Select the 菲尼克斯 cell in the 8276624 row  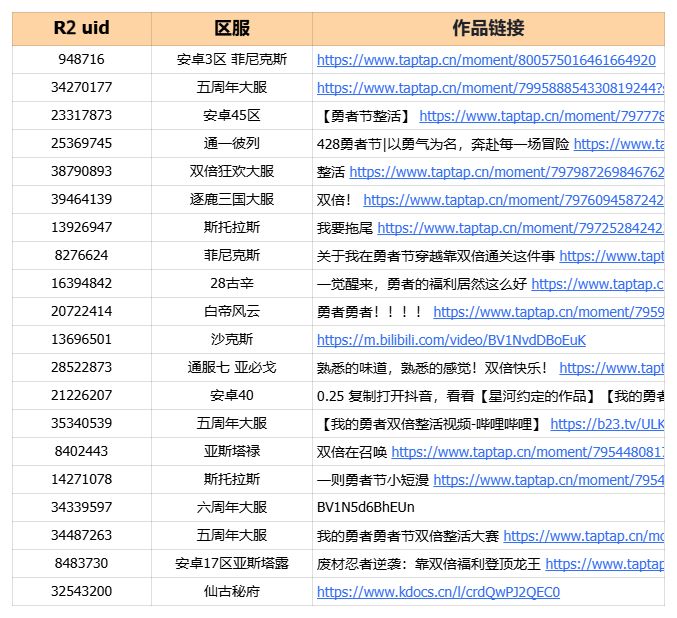[x=232, y=256]
